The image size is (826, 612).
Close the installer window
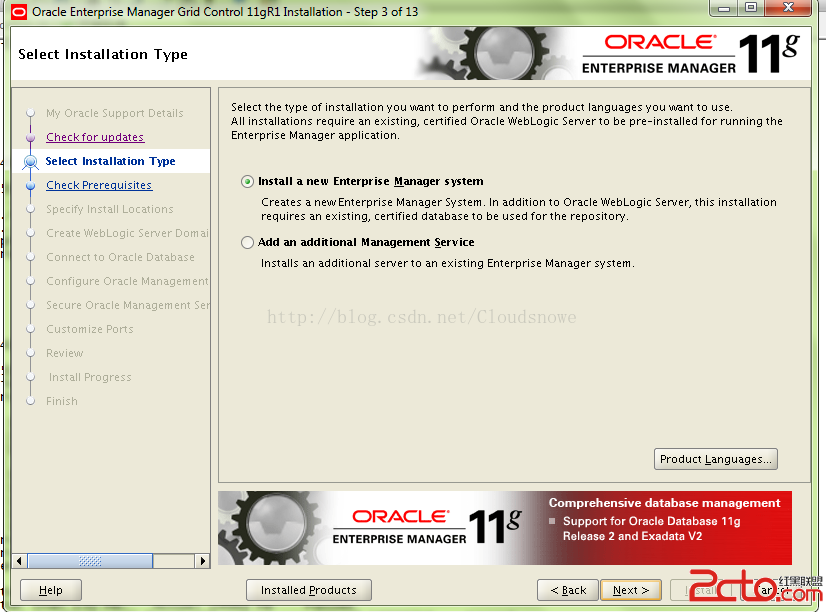[x=788, y=8]
